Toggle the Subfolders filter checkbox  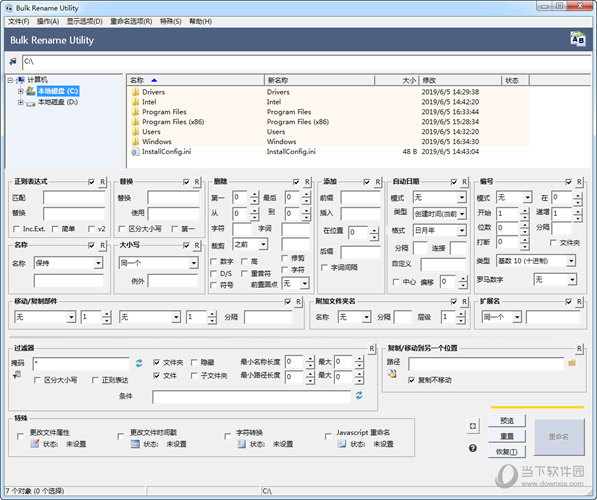(194, 375)
